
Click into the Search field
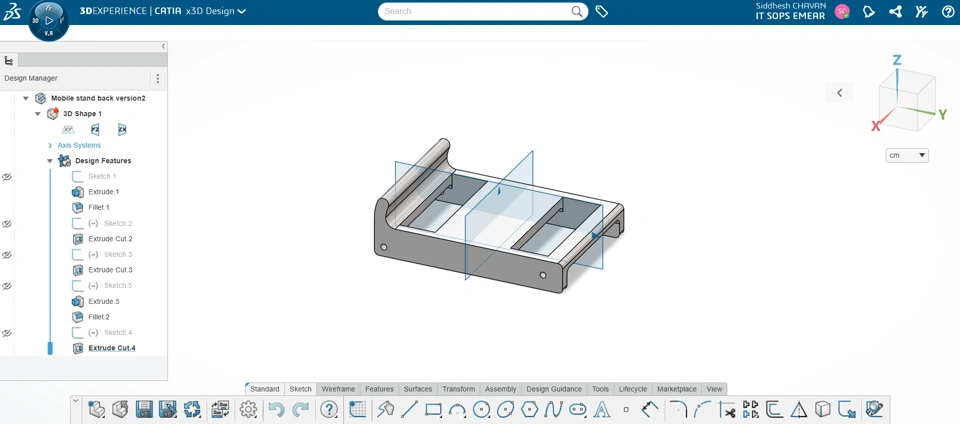[x=478, y=11]
